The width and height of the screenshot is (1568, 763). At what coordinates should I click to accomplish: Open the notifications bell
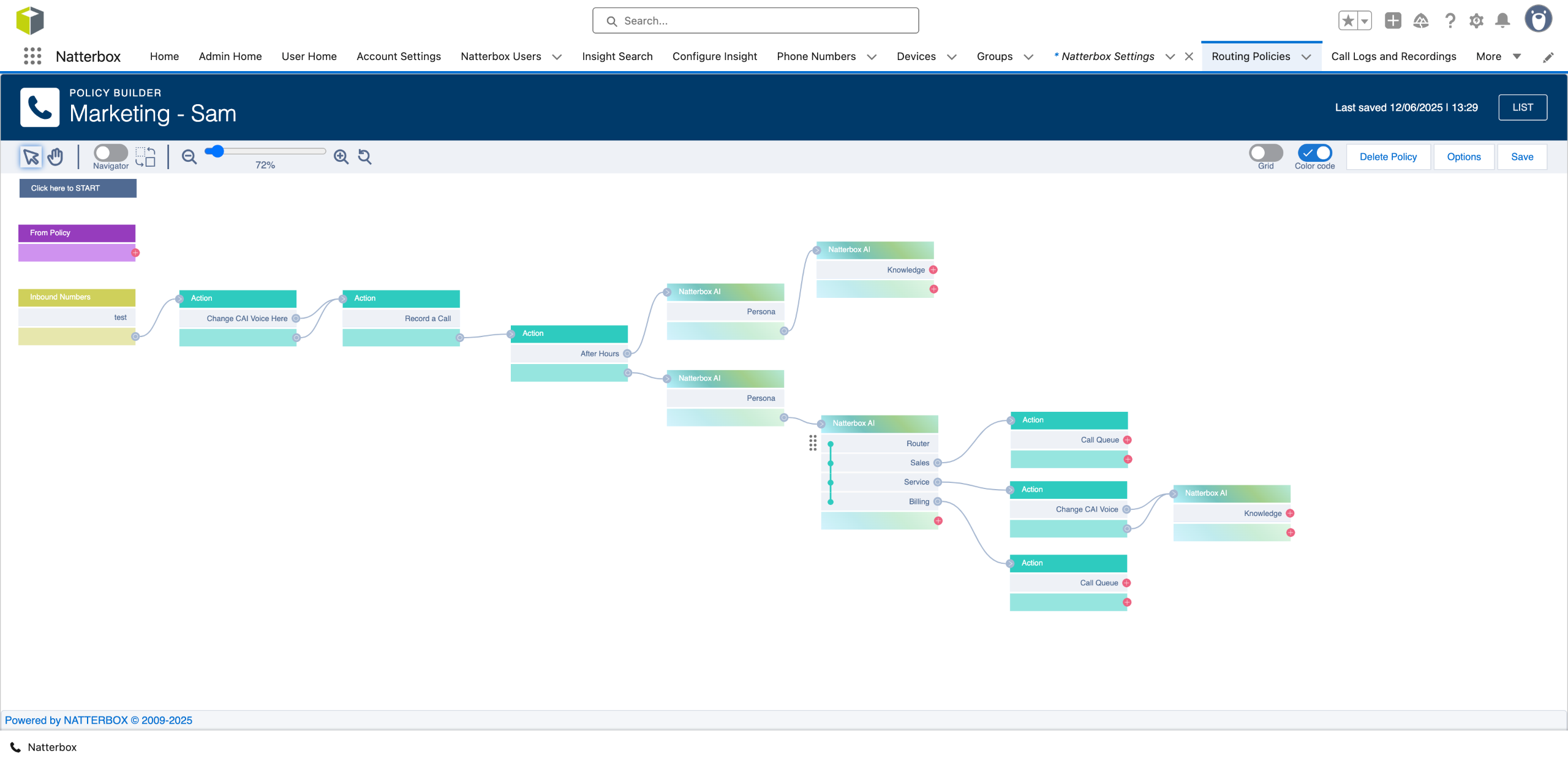coord(1502,21)
